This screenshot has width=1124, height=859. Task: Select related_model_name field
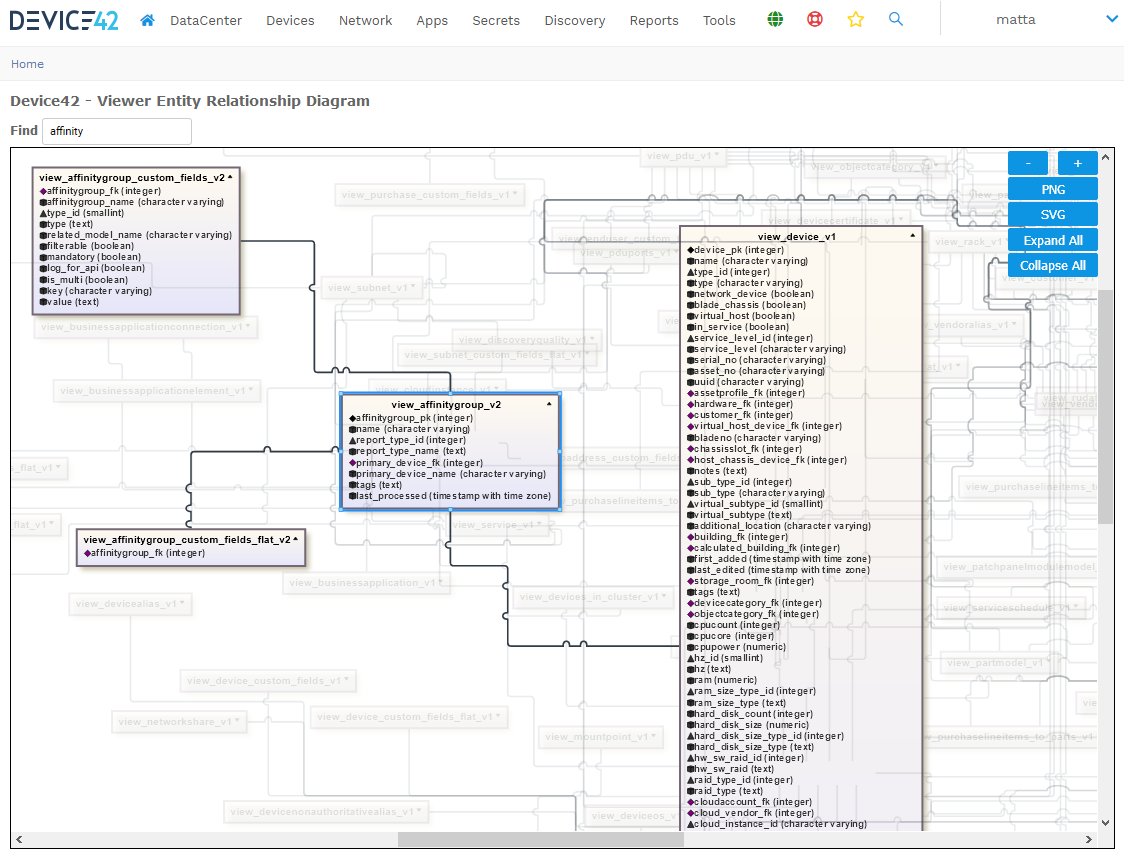[x=135, y=234]
